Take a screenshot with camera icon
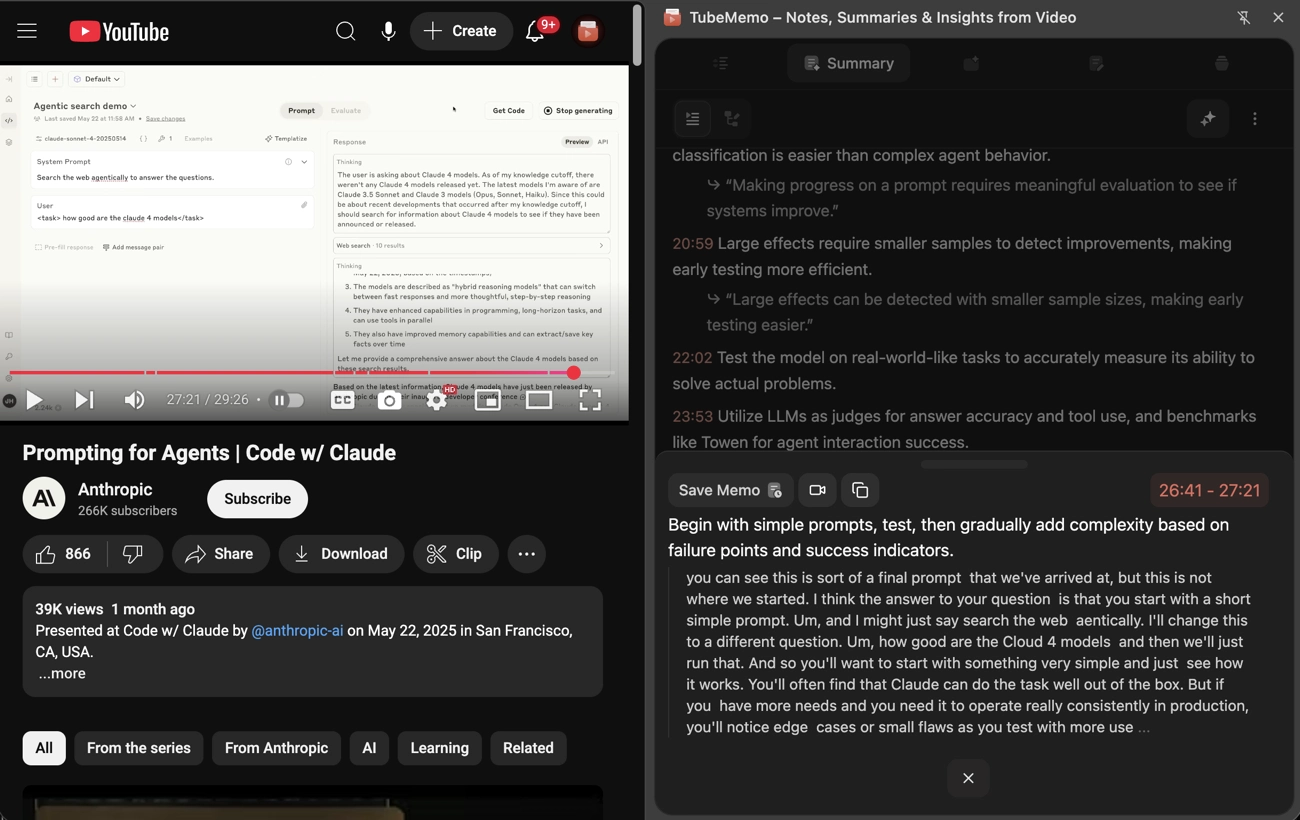The height and width of the screenshot is (820, 1300). click(x=389, y=400)
